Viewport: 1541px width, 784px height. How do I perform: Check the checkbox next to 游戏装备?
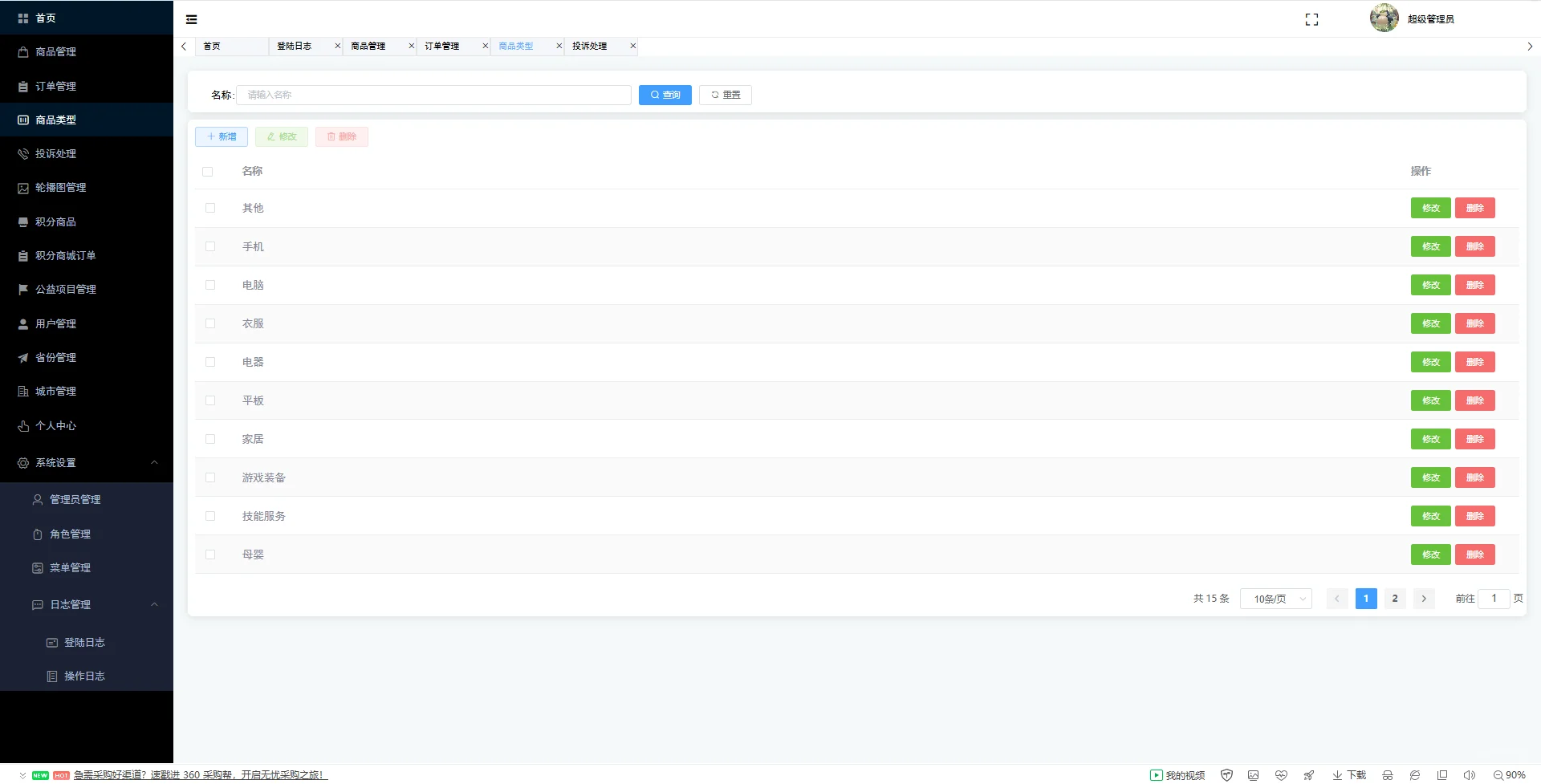click(210, 477)
